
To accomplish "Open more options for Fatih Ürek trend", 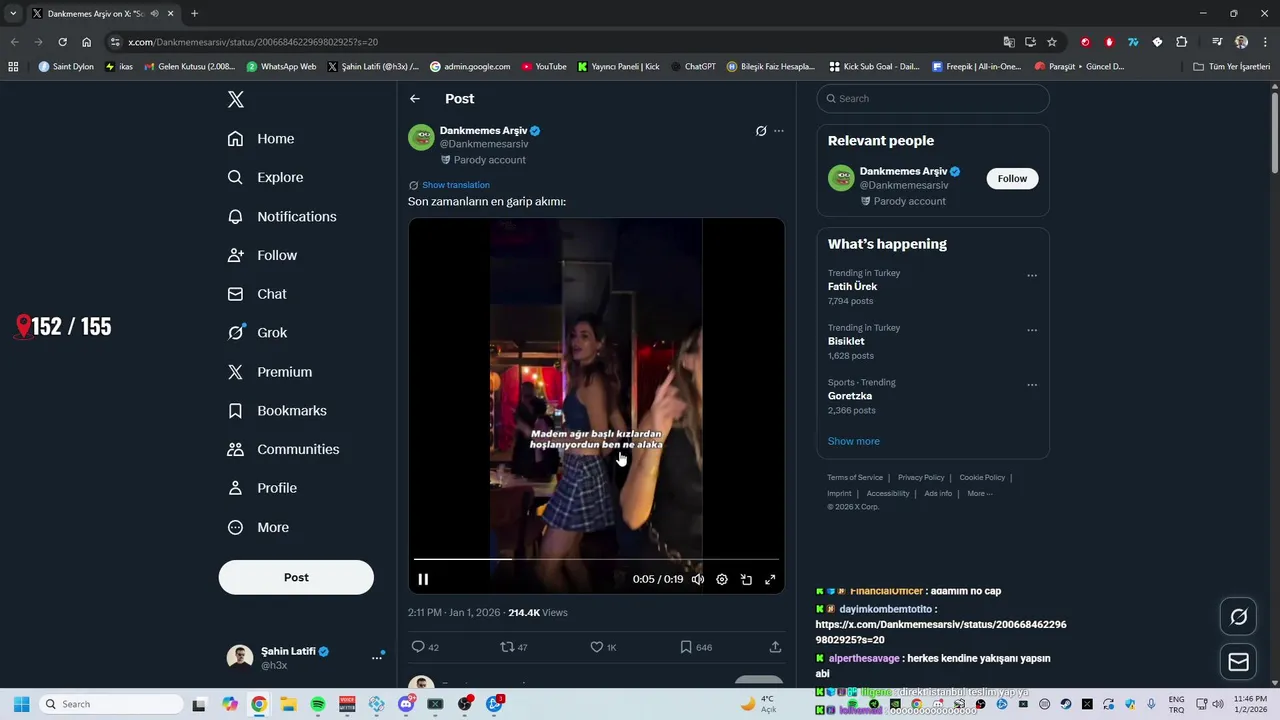I will tap(1032, 276).
